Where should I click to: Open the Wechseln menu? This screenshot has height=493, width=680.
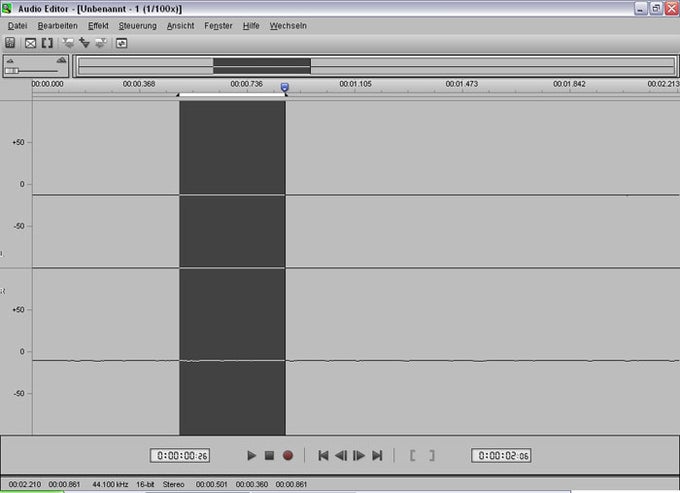[x=288, y=26]
